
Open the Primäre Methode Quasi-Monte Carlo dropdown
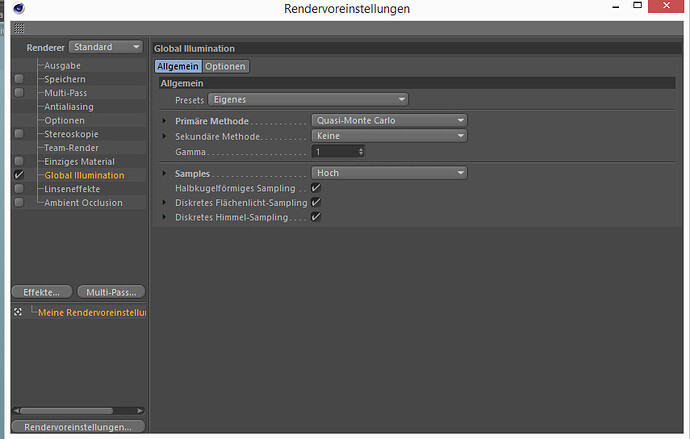[389, 121]
